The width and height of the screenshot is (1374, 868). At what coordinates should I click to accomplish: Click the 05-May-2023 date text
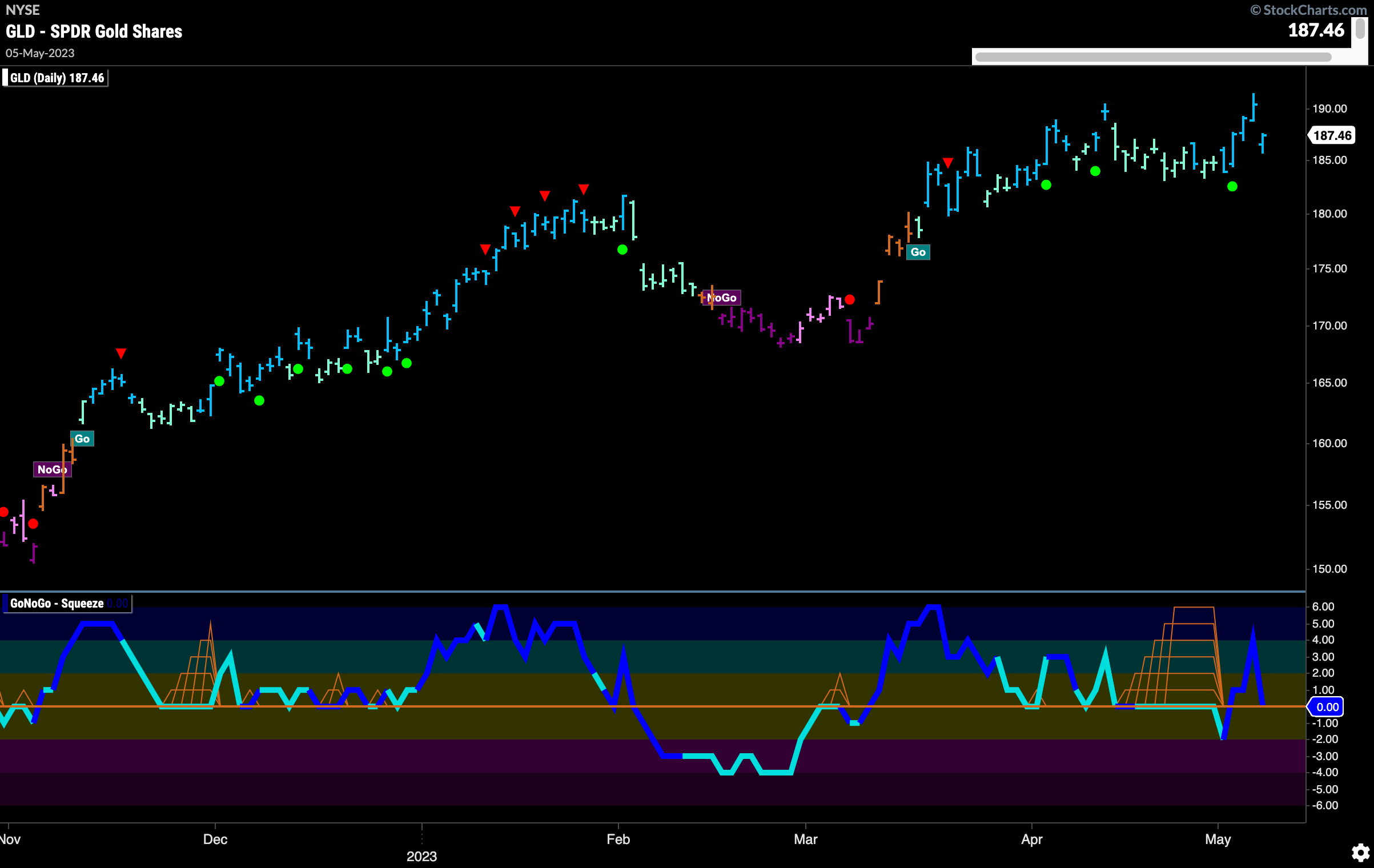(x=40, y=53)
